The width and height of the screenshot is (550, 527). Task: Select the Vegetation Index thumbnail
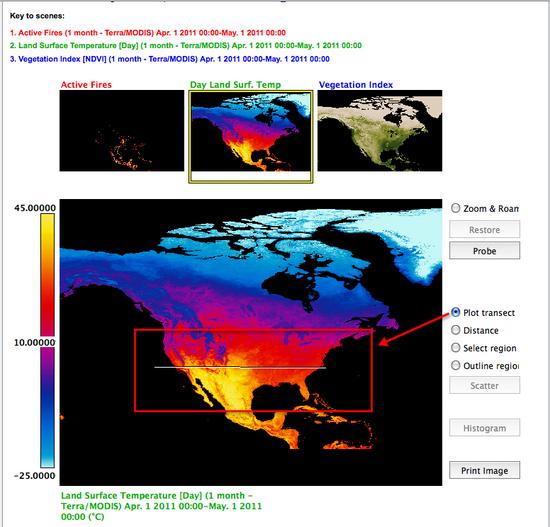tap(380, 131)
